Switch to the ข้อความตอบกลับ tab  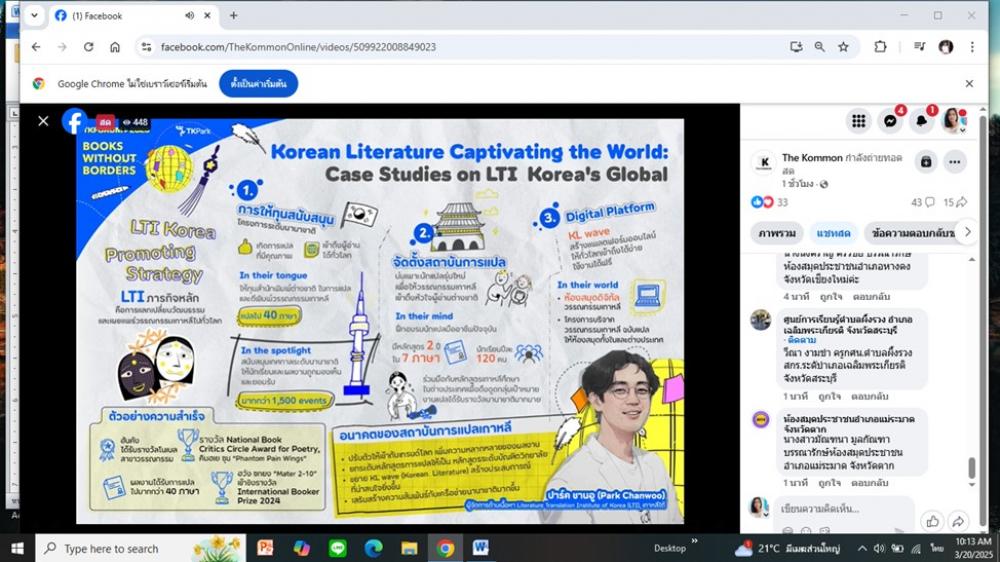(913, 233)
